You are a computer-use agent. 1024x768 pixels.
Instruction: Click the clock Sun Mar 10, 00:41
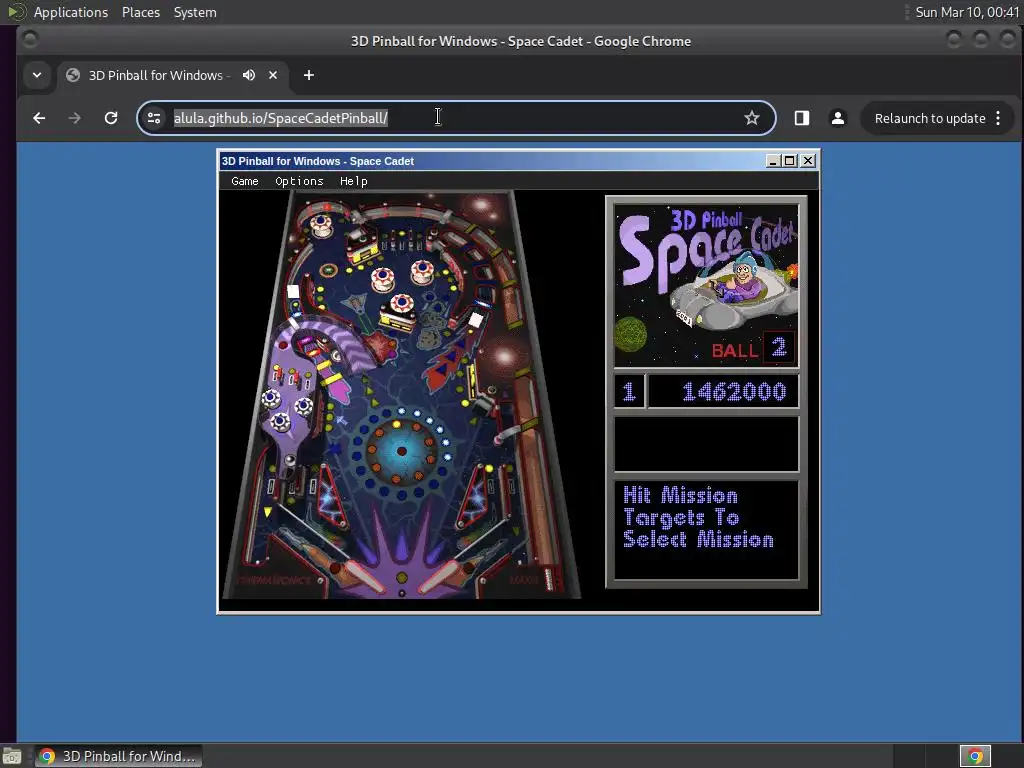coord(967,12)
